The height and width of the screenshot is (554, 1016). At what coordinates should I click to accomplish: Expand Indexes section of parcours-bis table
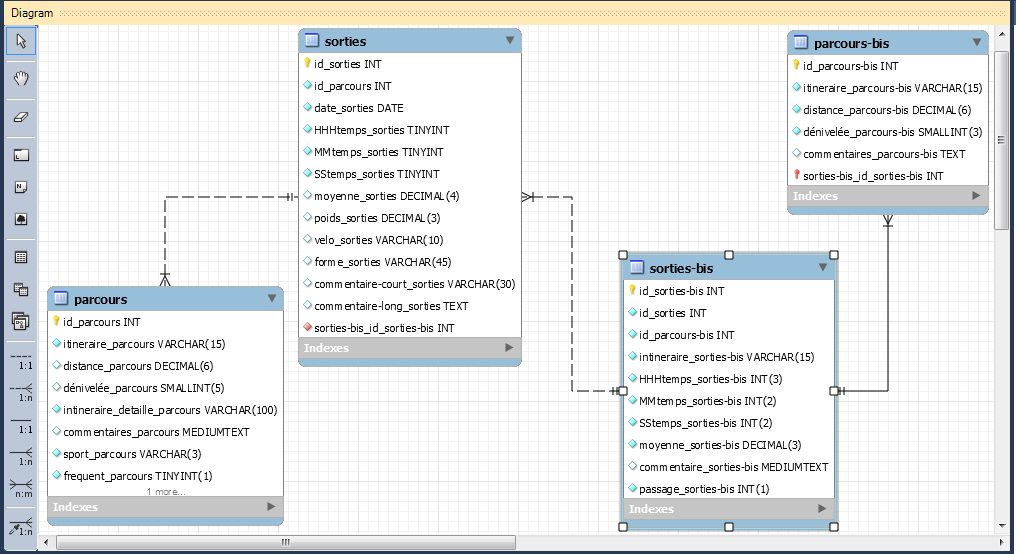coord(976,196)
